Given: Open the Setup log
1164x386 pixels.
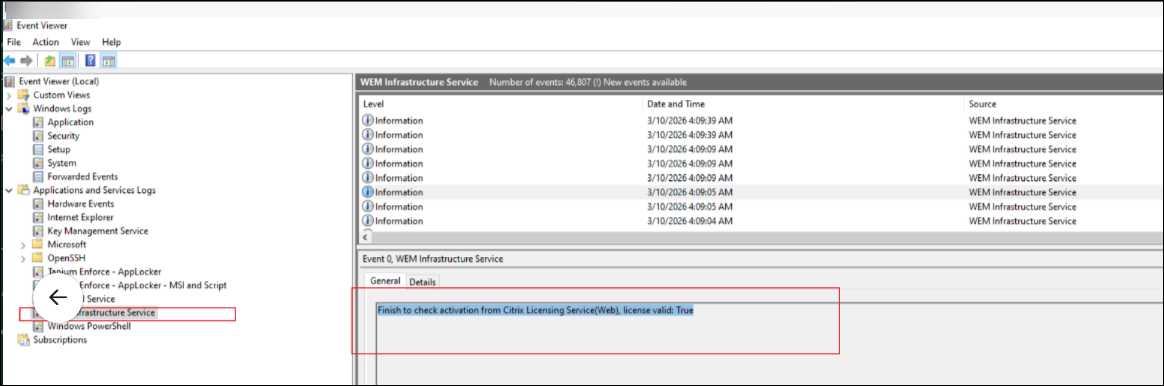Looking at the screenshot, I should point(59,149).
